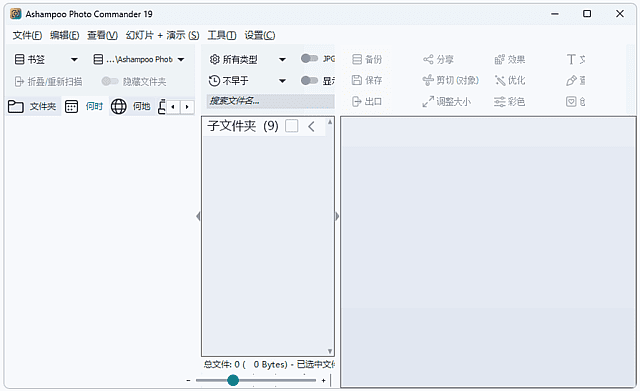Open the 幻灯片 + 演示 (S) menu
The width and height of the screenshot is (640, 391).
tap(162, 36)
